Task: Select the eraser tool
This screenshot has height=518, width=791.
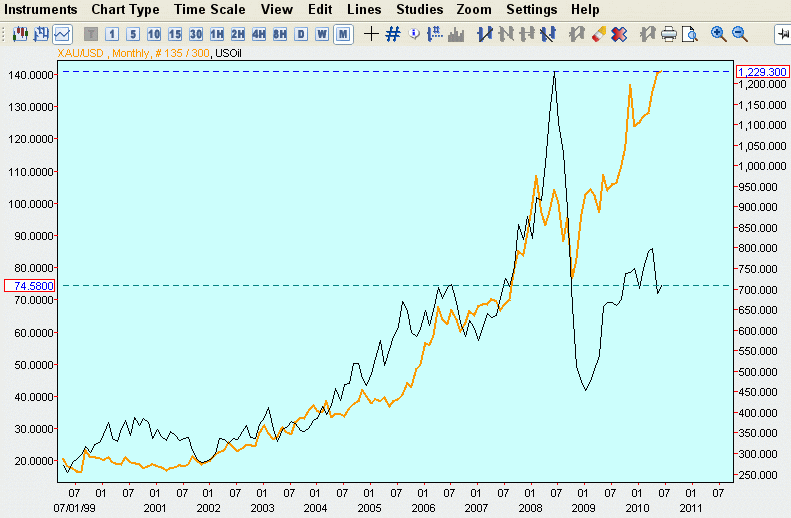Action: point(598,34)
